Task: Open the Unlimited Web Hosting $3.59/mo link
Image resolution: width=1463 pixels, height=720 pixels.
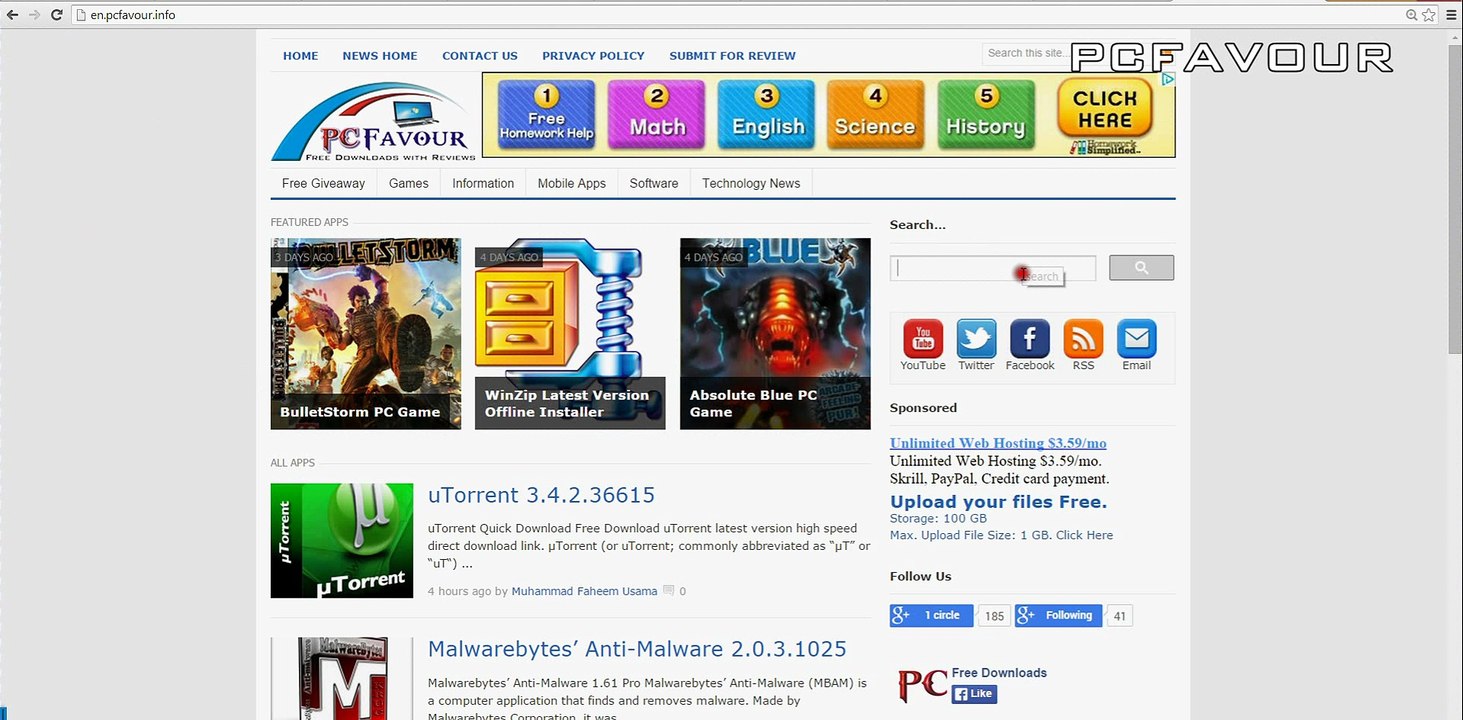Action: coord(998,443)
